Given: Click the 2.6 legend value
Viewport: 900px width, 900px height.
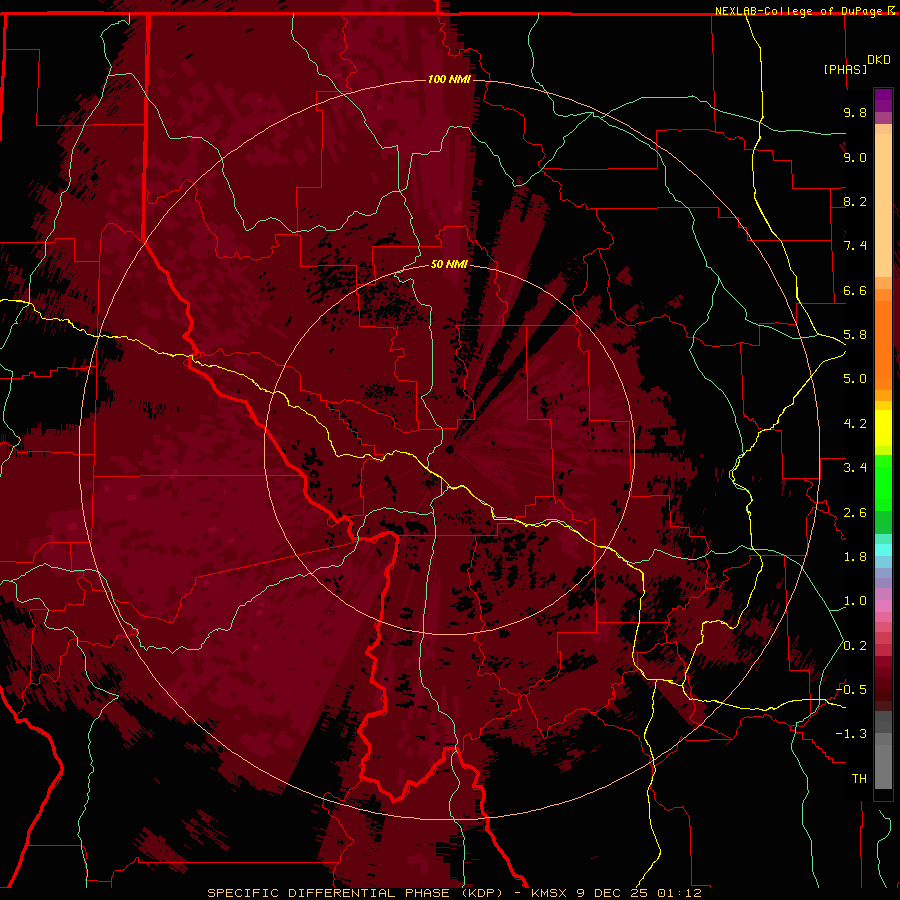Looking at the screenshot, I should pyautogui.click(x=855, y=513).
